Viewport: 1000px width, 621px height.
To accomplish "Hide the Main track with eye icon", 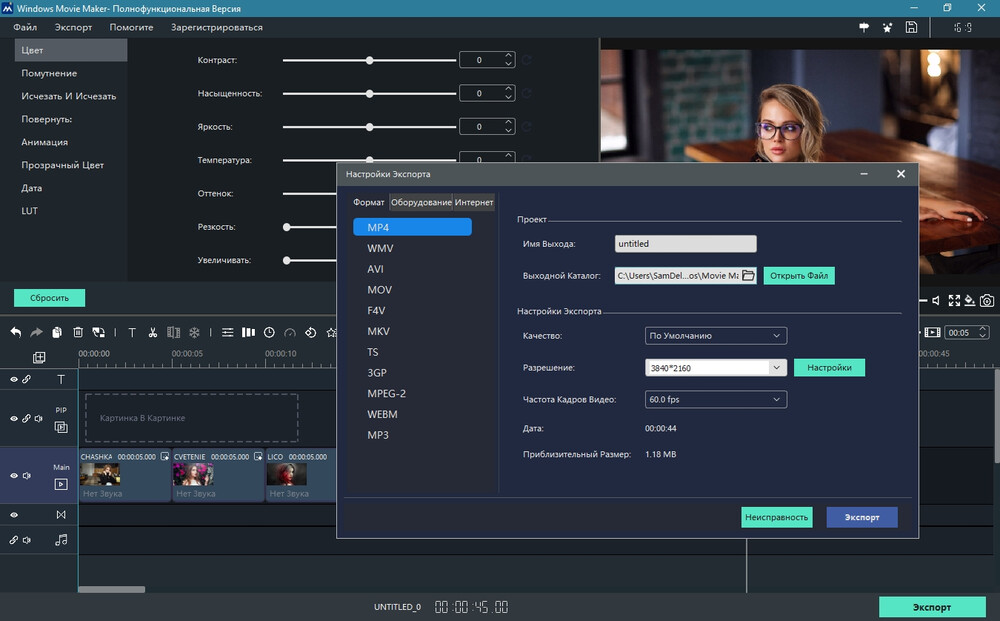I will click(x=14, y=476).
